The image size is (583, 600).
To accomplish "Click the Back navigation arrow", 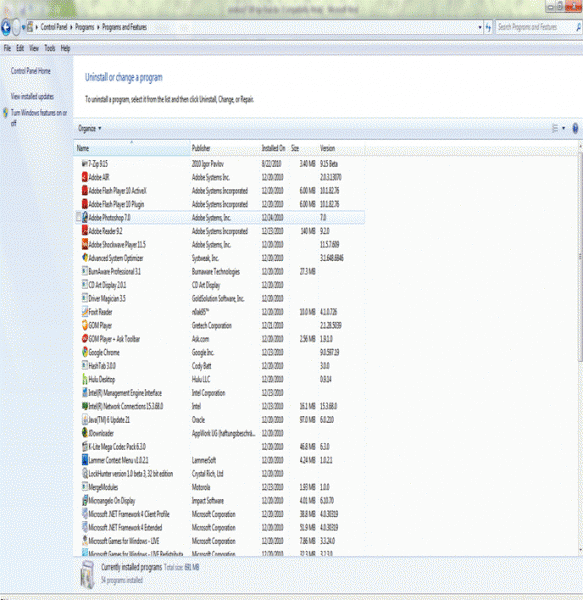I will coord(6,27).
